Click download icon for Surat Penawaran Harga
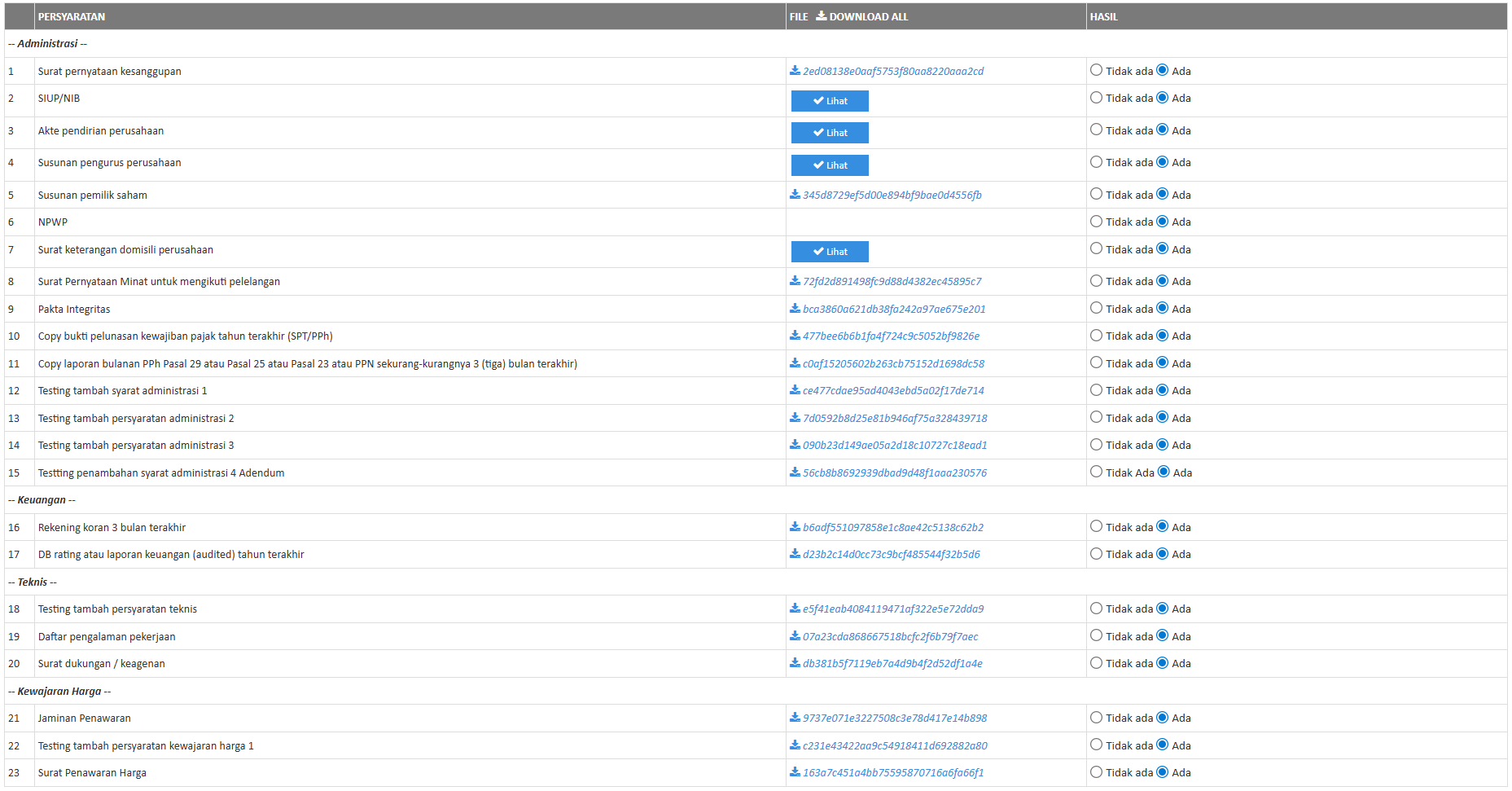This screenshot has width=1512, height=791. pos(795,772)
